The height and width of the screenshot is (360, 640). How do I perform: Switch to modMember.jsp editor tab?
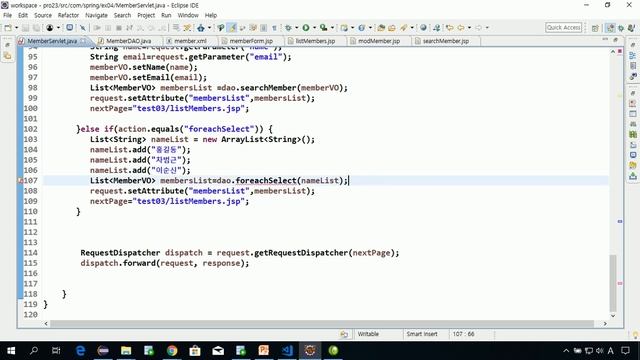(x=379, y=41)
